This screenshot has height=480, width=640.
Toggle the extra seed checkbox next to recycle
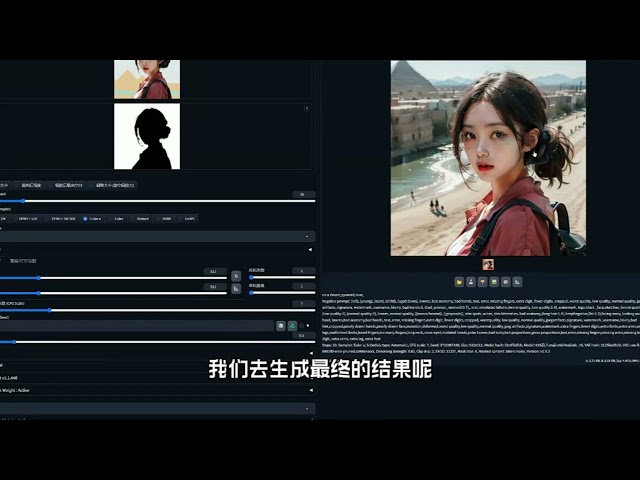[x=302, y=326]
